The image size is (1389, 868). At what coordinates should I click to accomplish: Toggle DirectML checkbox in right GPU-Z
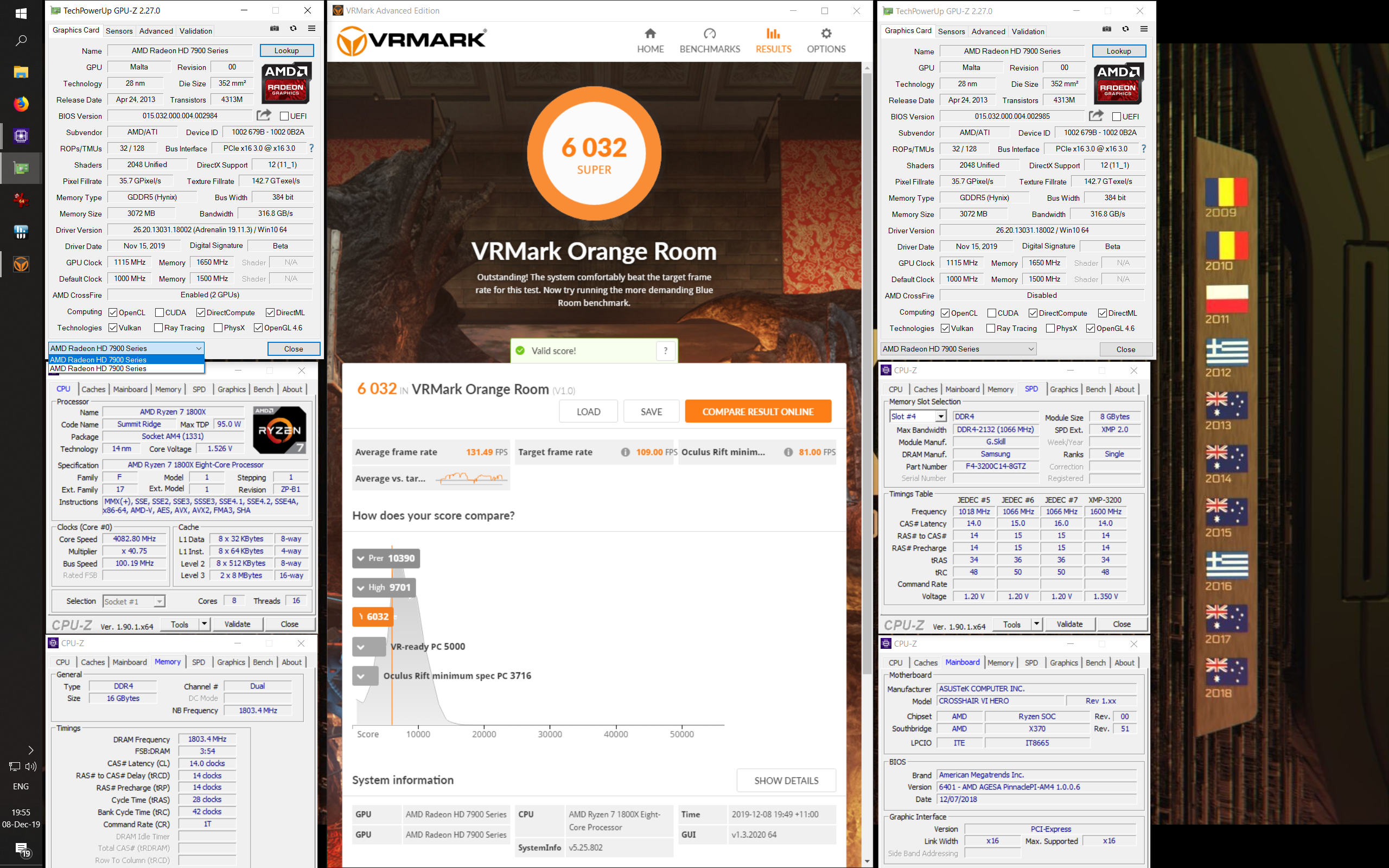(x=1103, y=314)
